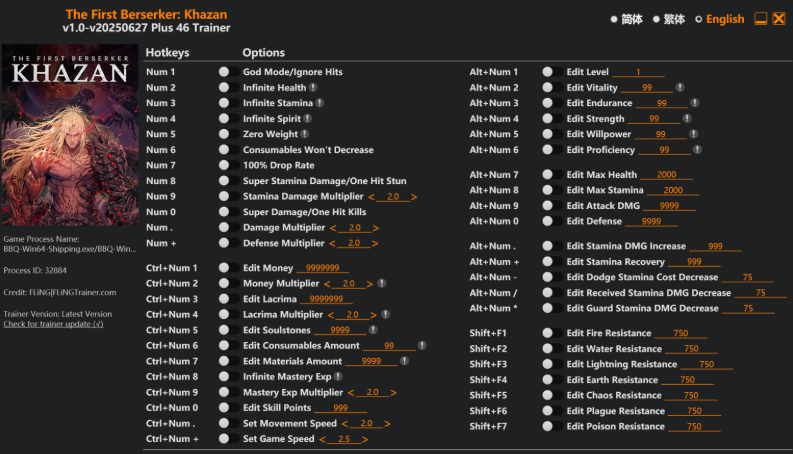Viewport: 793px width, 454px height.
Task: Toggle the Infinite Mastery Exp switch
Action: pos(229,377)
